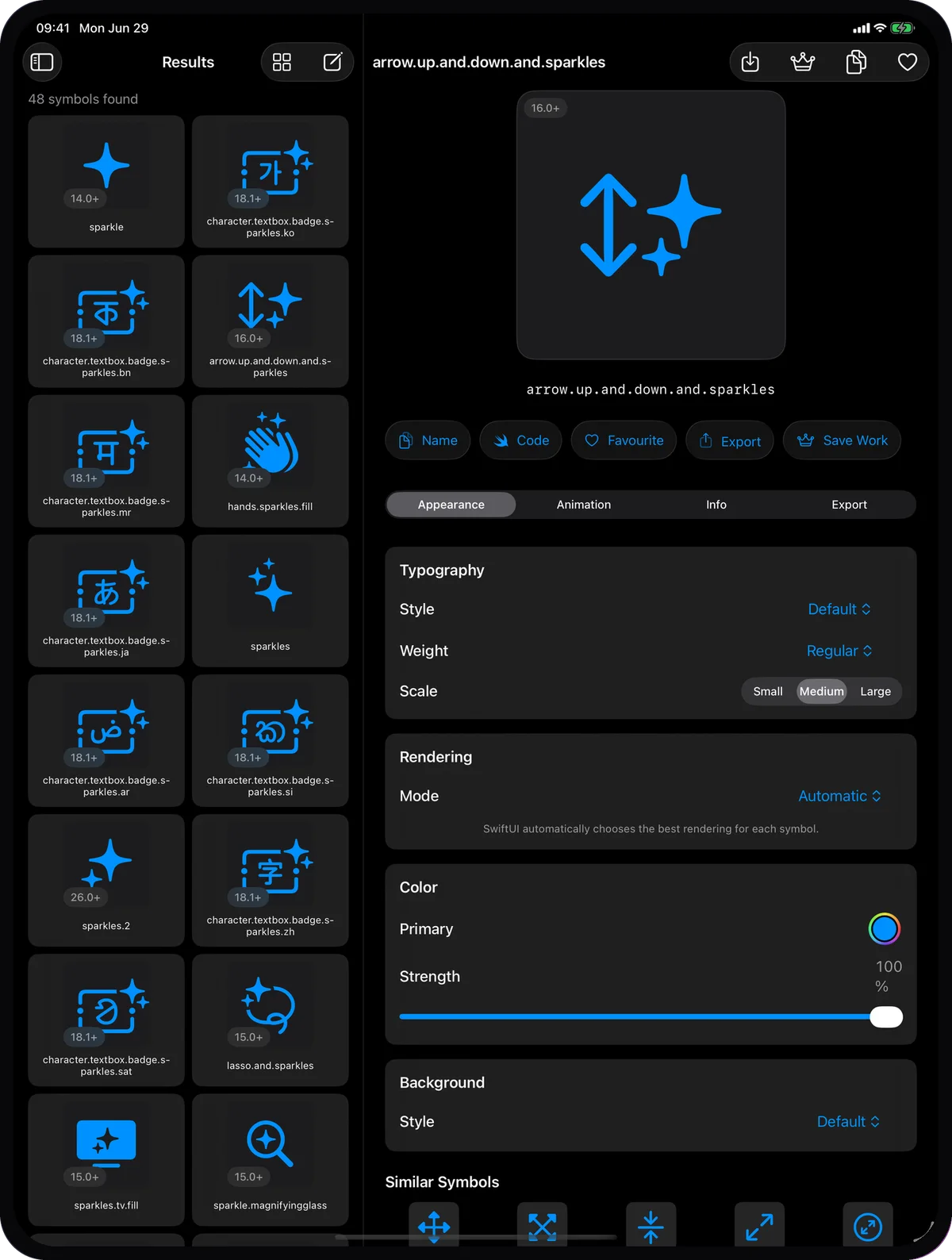Open Background Style Default dropdown
The image size is (952, 1260).
pos(848,1121)
